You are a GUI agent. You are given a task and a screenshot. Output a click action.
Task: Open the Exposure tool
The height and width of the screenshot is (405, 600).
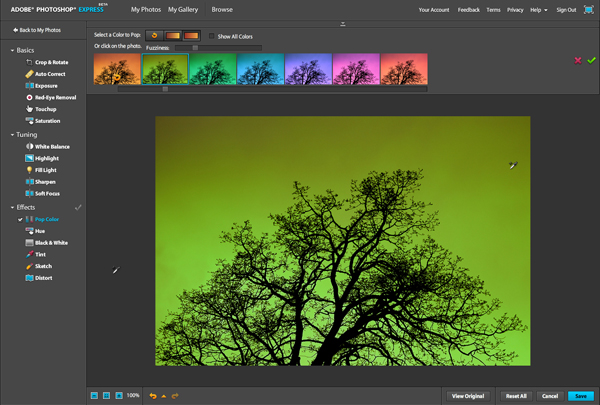tap(41, 86)
